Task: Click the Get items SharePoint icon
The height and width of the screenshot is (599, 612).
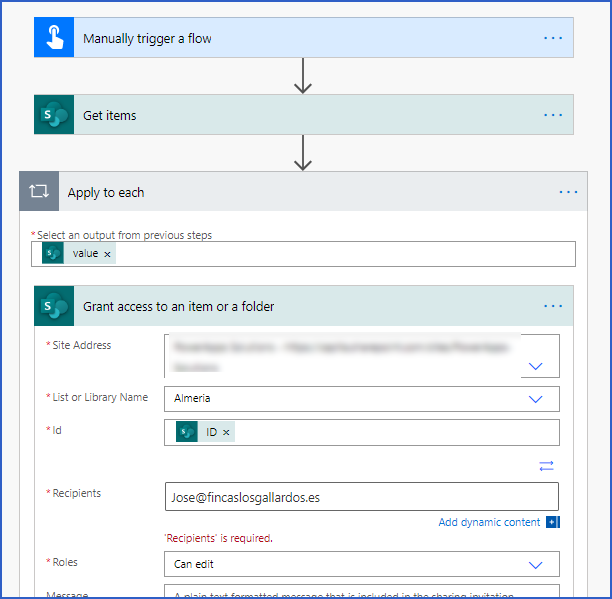Action: (x=54, y=115)
